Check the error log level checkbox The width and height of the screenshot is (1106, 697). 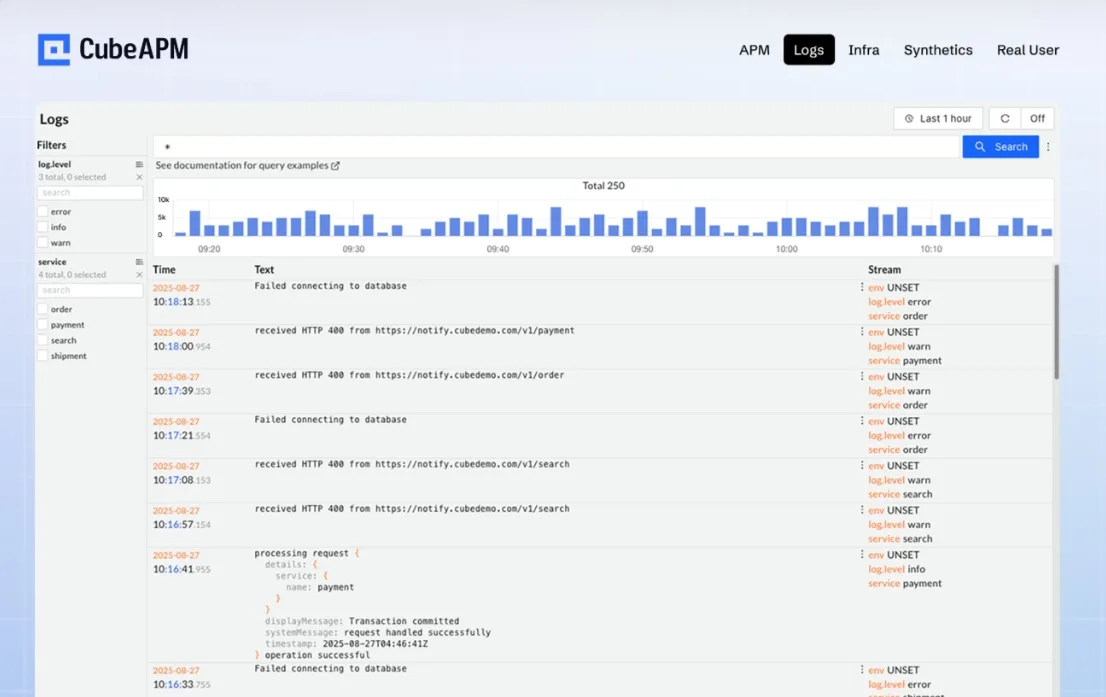44,211
